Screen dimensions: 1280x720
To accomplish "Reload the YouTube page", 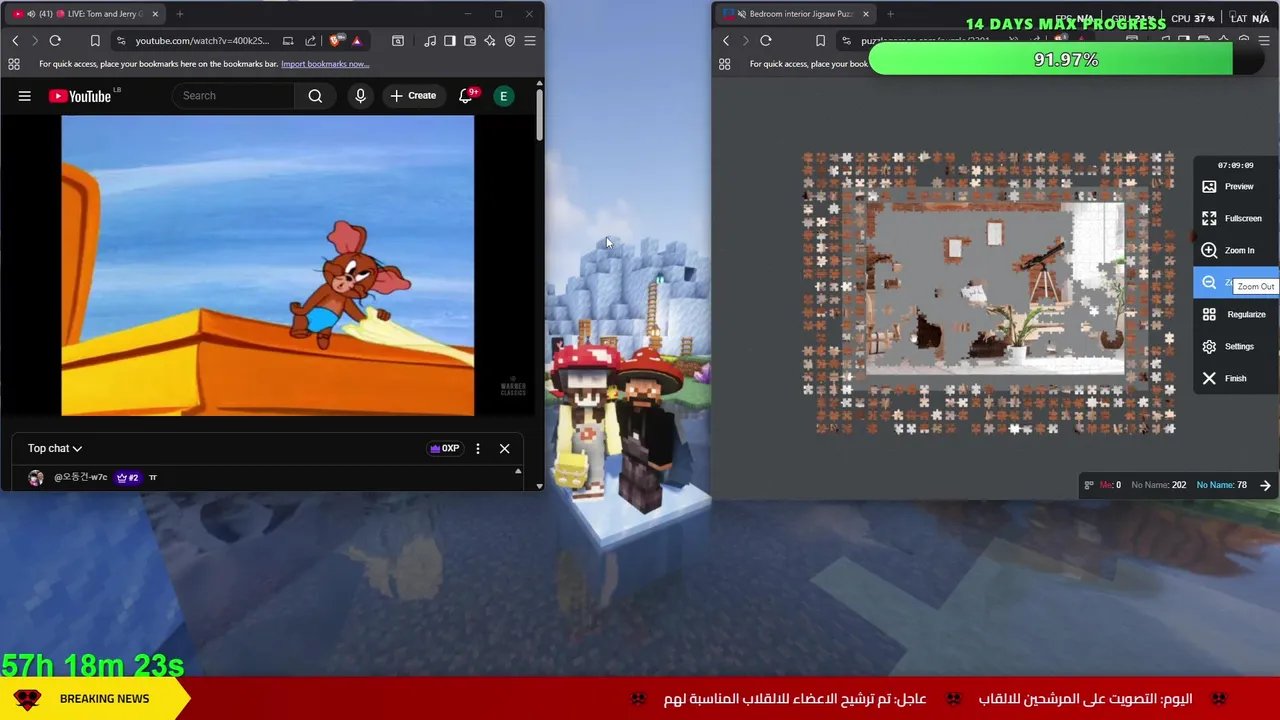I will [x=55, y=41].
